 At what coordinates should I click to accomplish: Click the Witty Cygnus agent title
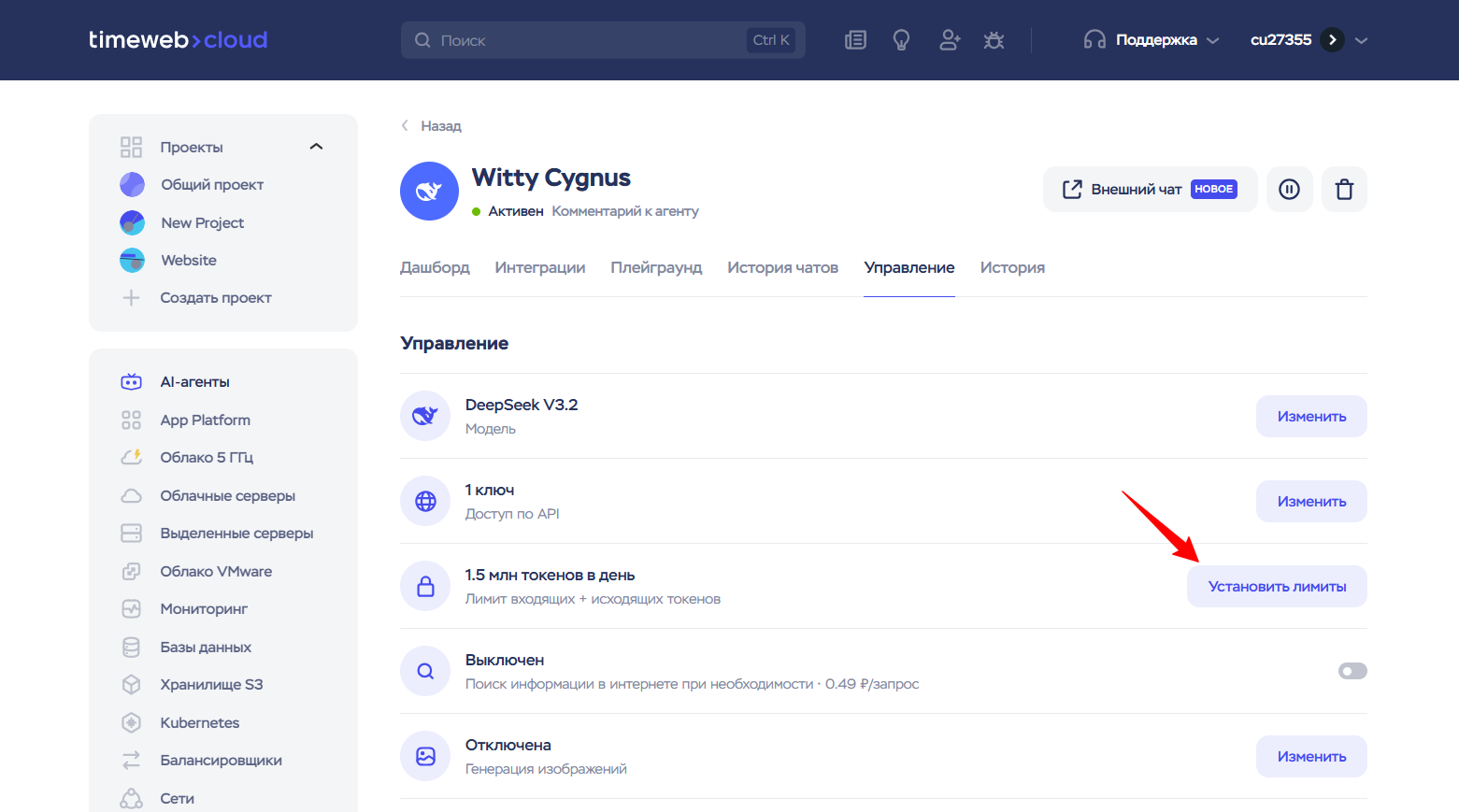551,178
